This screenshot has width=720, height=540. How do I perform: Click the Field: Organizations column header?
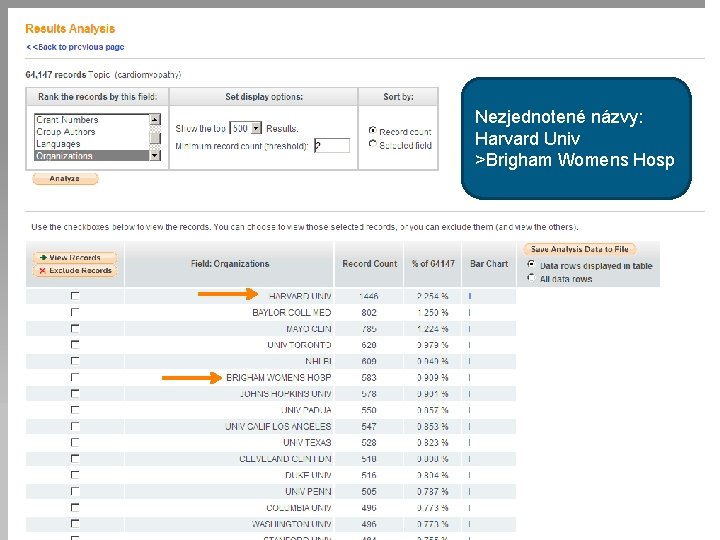click(230, 264)
